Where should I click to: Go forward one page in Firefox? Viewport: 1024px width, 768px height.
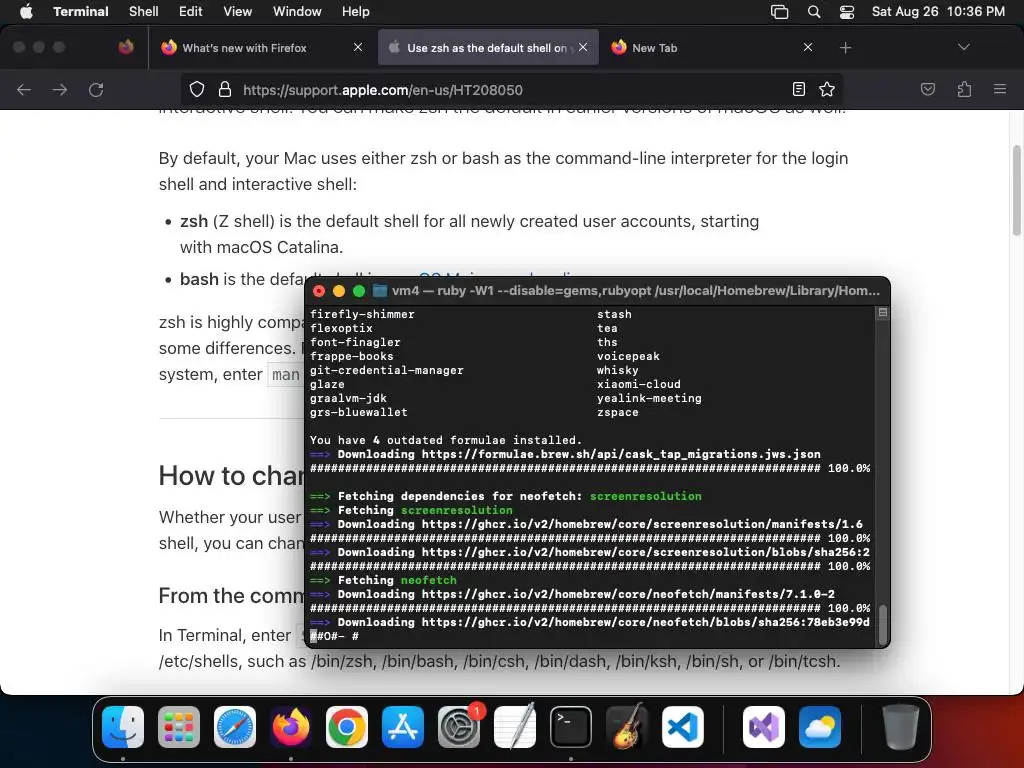[x=60, y=89]
